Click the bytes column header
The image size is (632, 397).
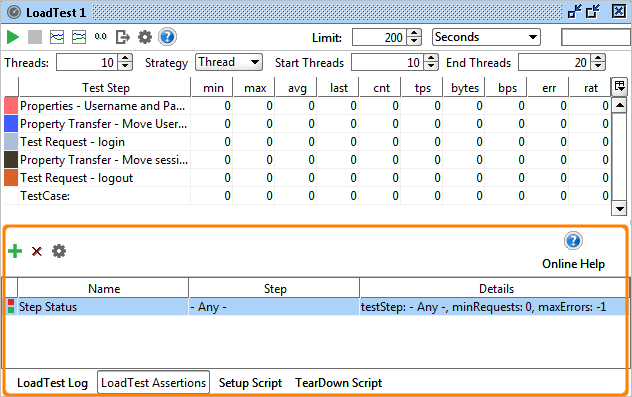click(x=465, y=87)
